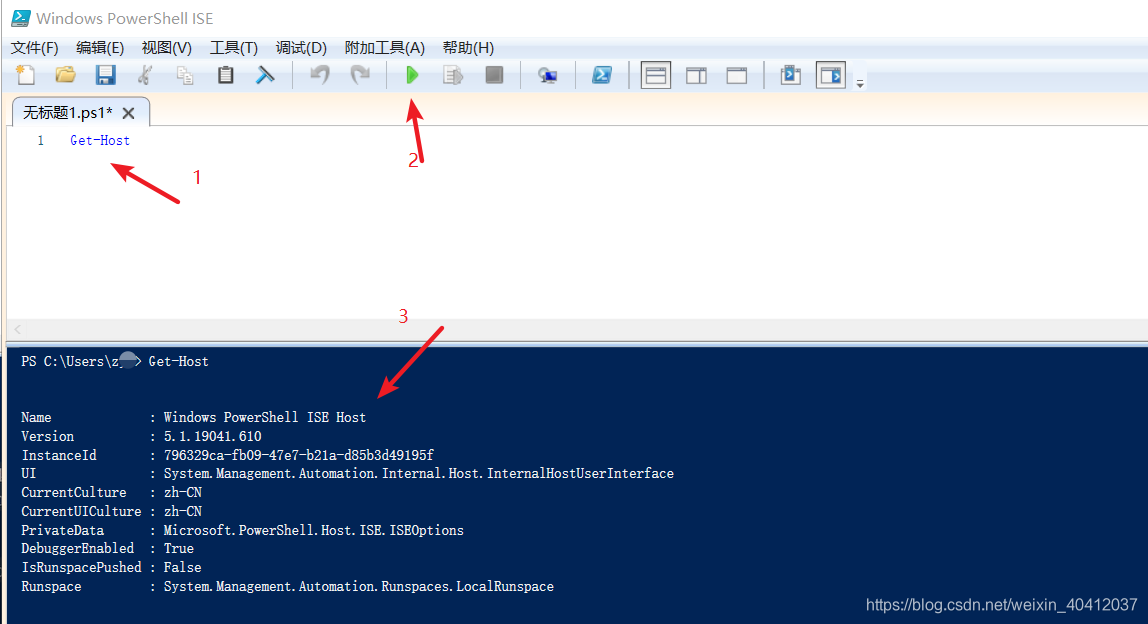The image size is (1148, 624).
Task: Save the script with the floppy disk icon
Action: [x=105, y=75]
